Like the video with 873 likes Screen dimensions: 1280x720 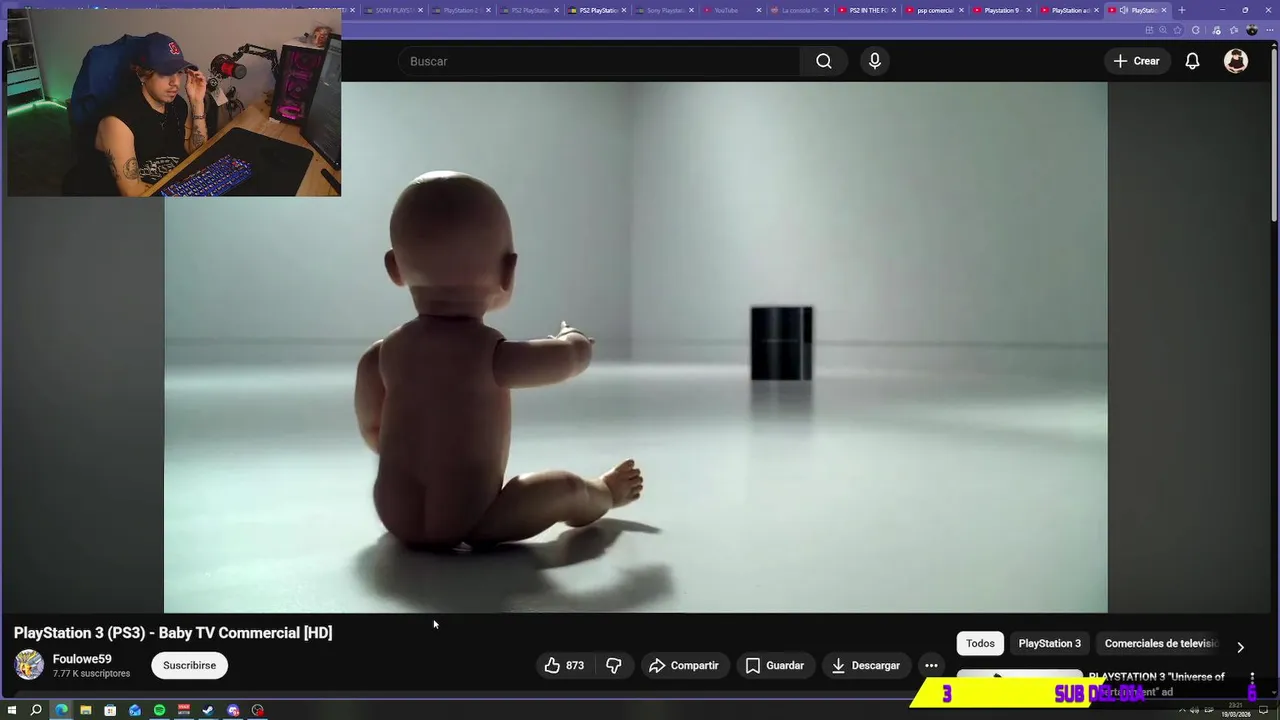565,665
